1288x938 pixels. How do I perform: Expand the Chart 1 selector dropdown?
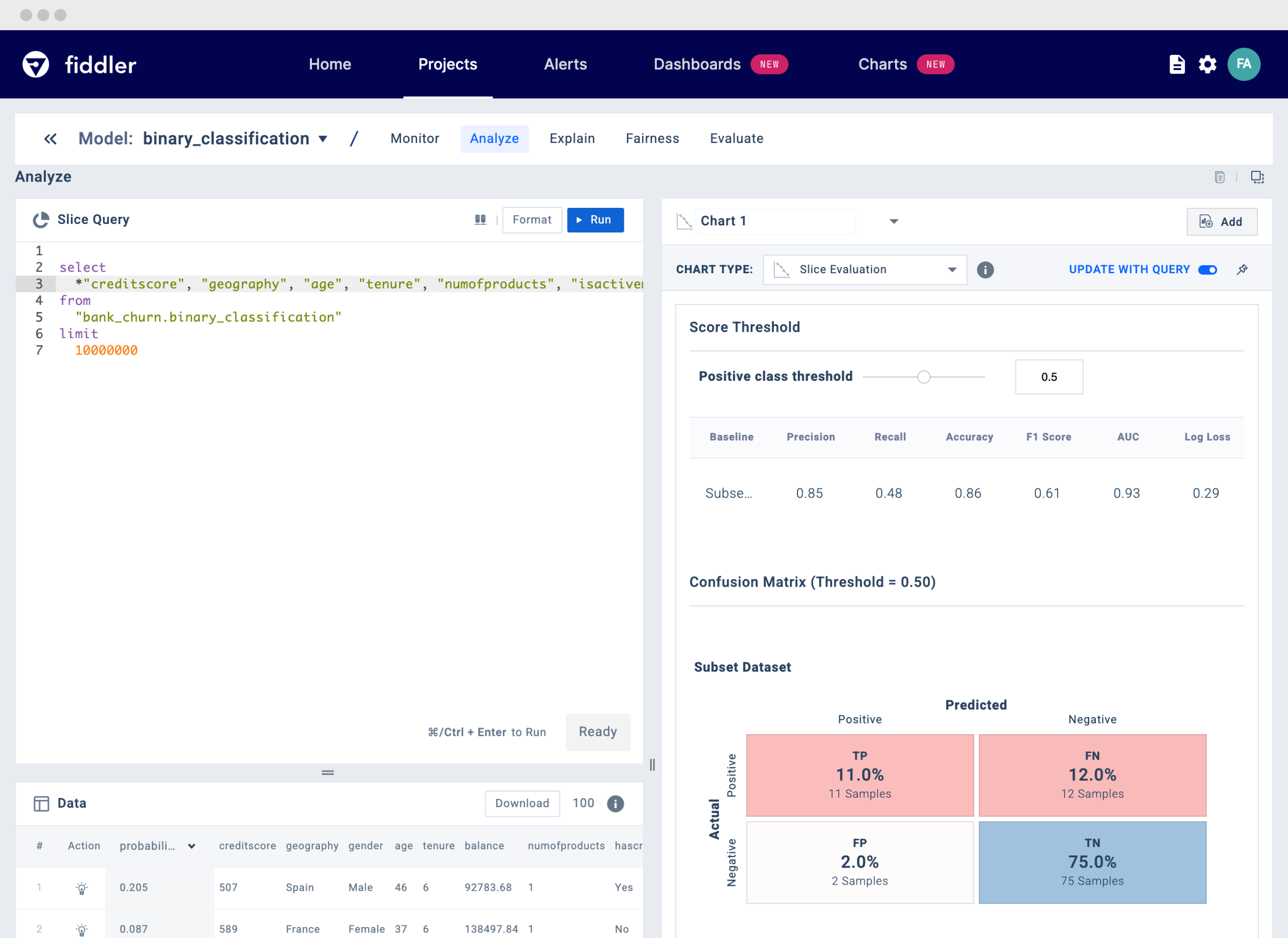894,221
